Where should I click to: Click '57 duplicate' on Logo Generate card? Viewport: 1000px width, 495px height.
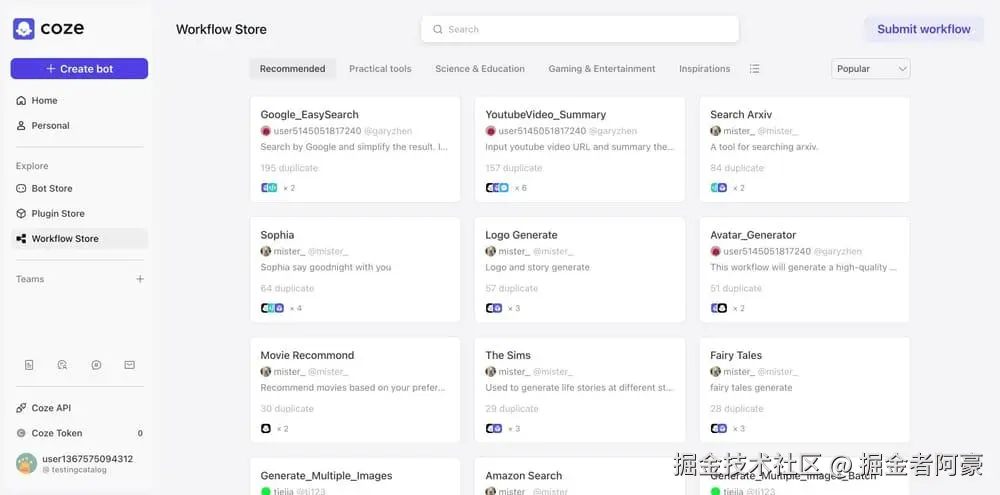[x=511, y=288]
